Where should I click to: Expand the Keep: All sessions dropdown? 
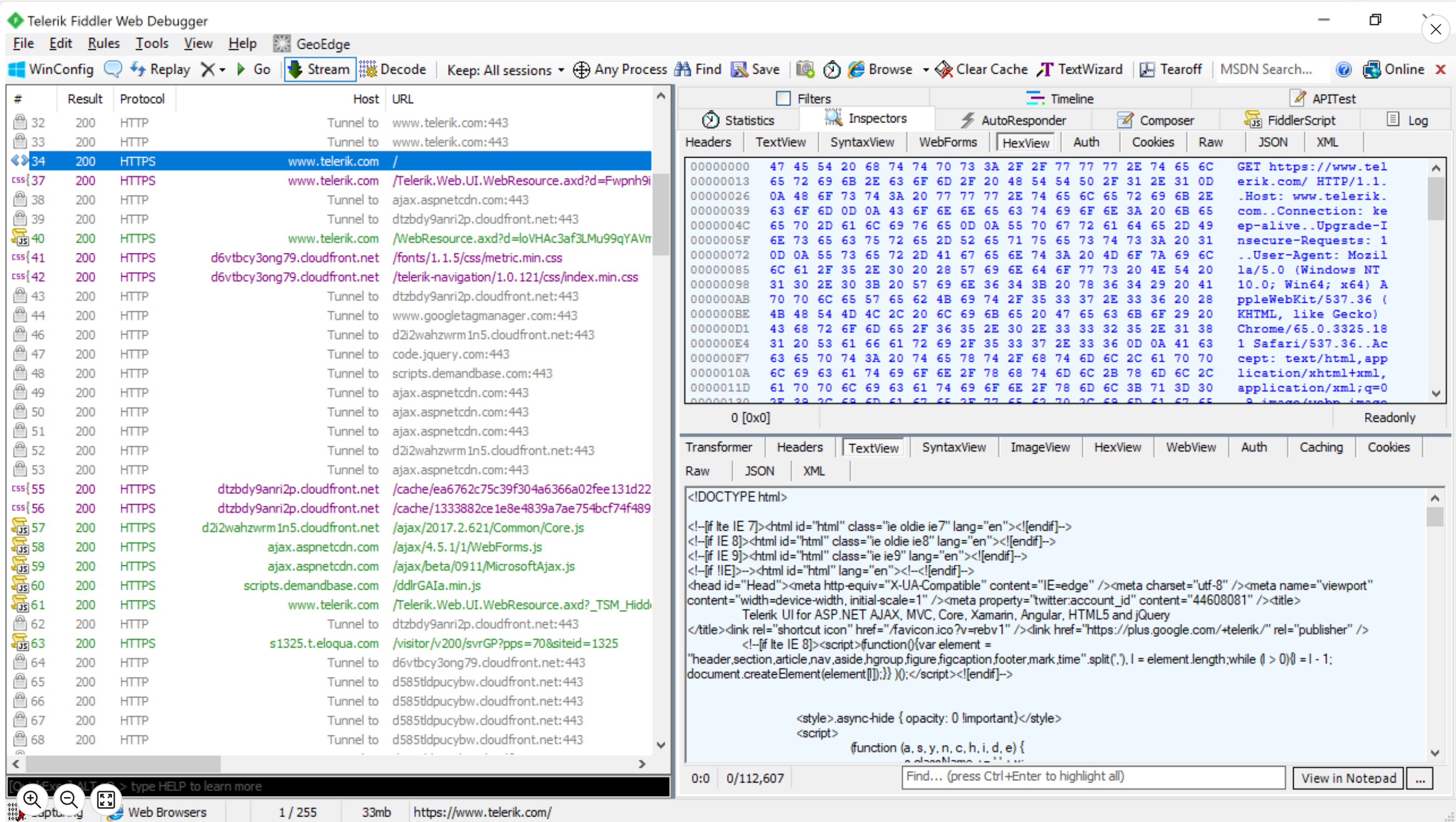[505, 69]
